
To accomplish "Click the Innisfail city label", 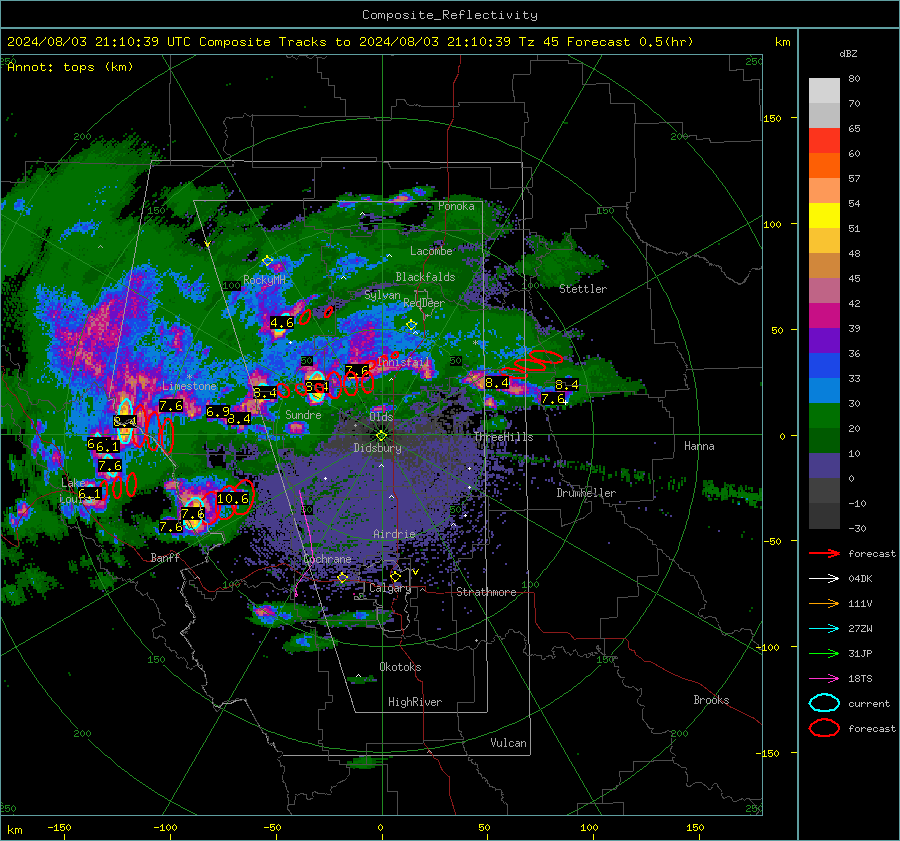I will [403, 362].
